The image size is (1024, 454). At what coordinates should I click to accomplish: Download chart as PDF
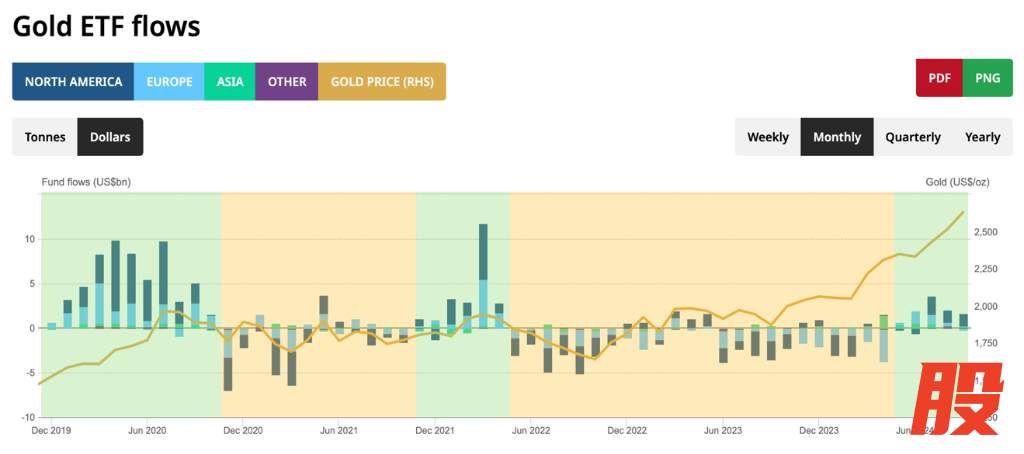939,78
